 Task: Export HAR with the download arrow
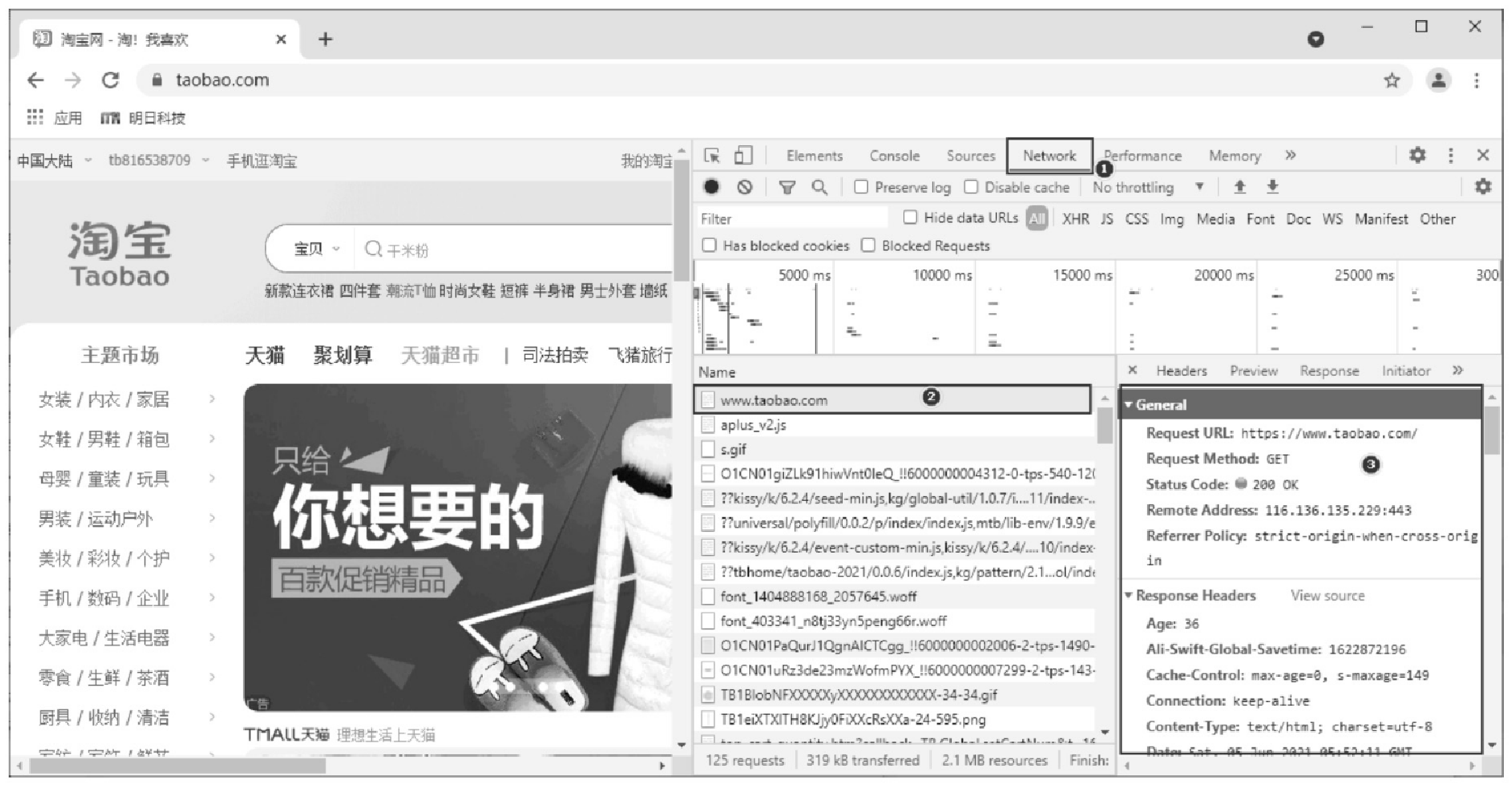(x=1272, y=187)
